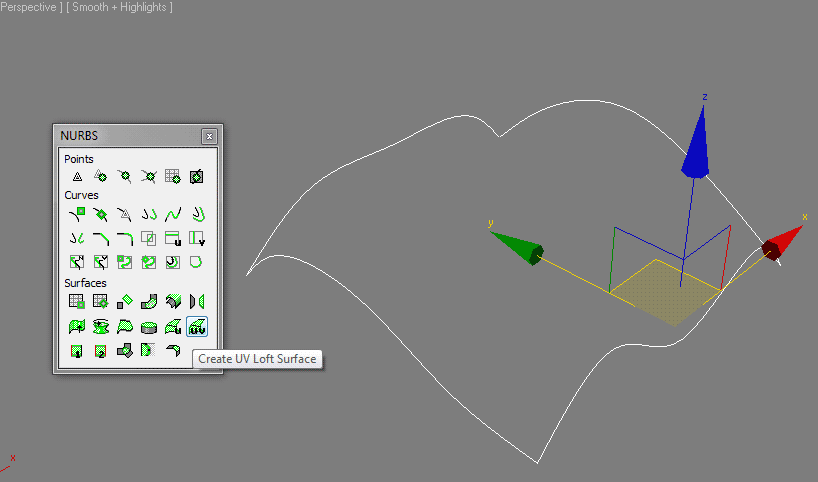Select the Create Offset Curve tool
The image size is (818, 482).
coord(197,214)
